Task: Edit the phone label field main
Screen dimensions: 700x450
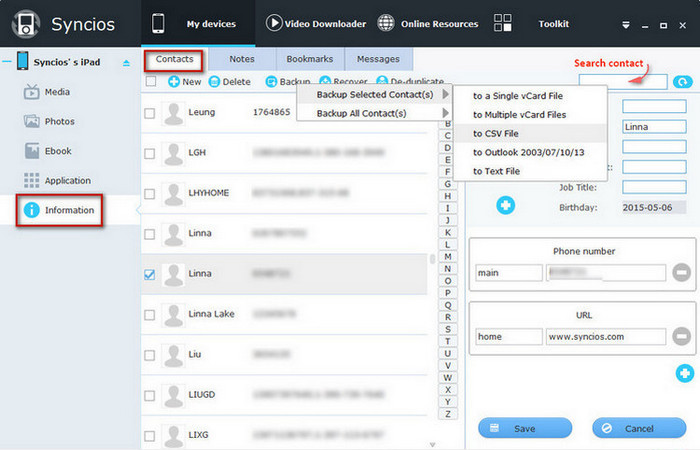Action: (509, 273)
